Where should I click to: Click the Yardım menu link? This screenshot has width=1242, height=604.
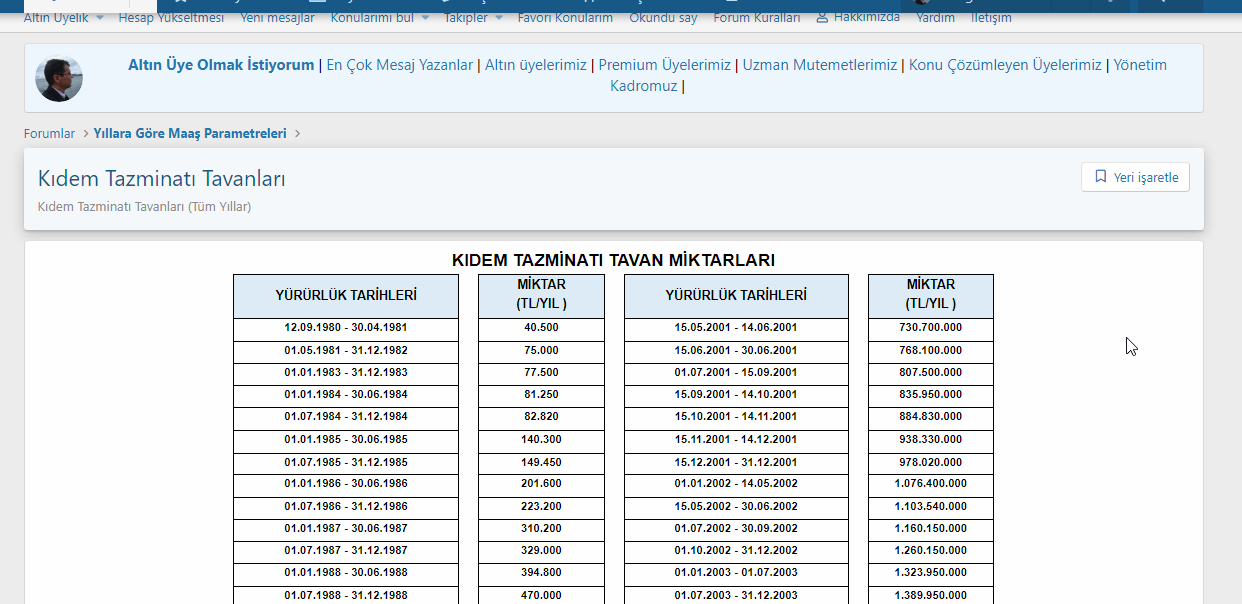point(935,17)
